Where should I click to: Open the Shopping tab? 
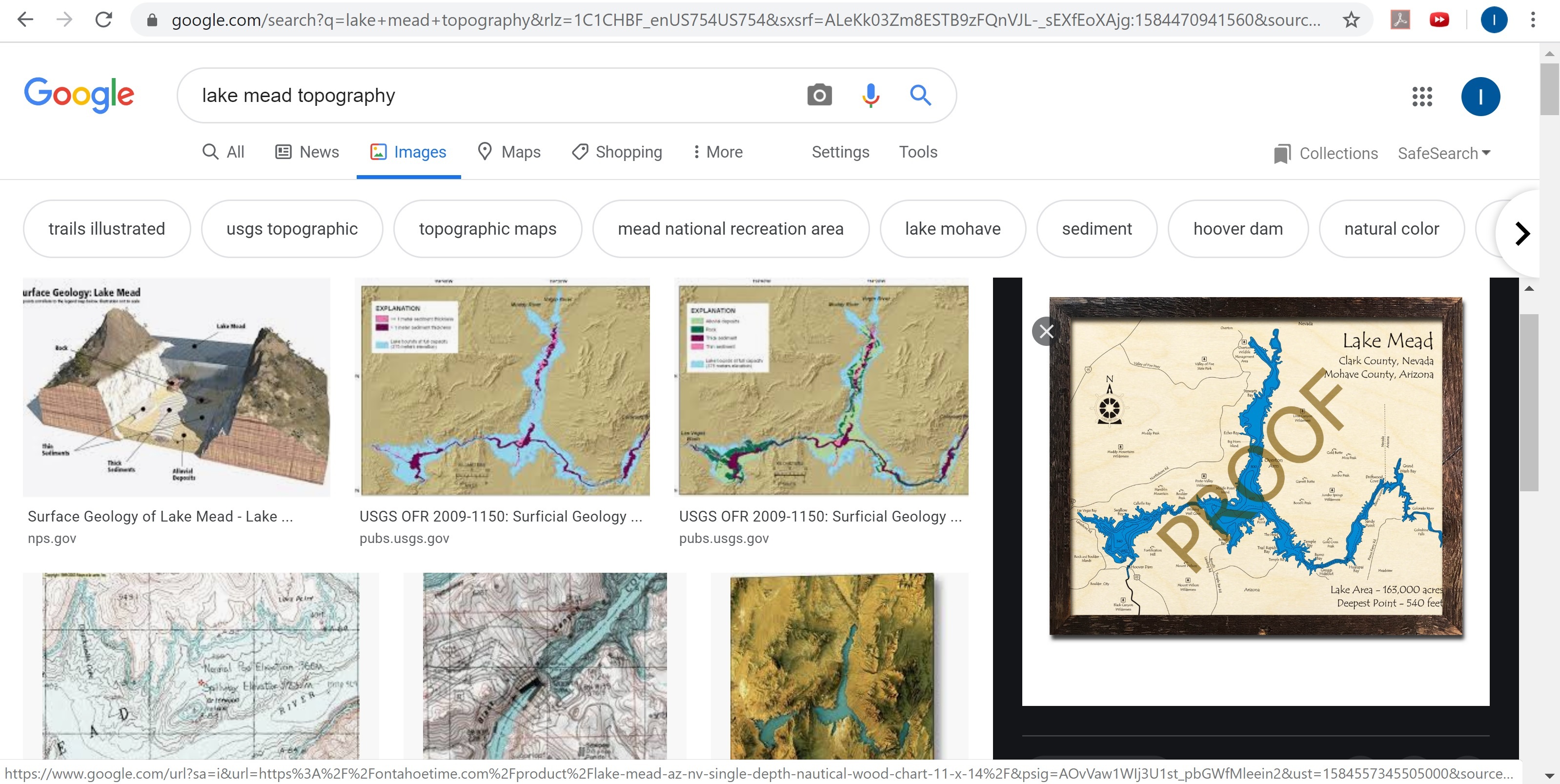tap(617, 152)
